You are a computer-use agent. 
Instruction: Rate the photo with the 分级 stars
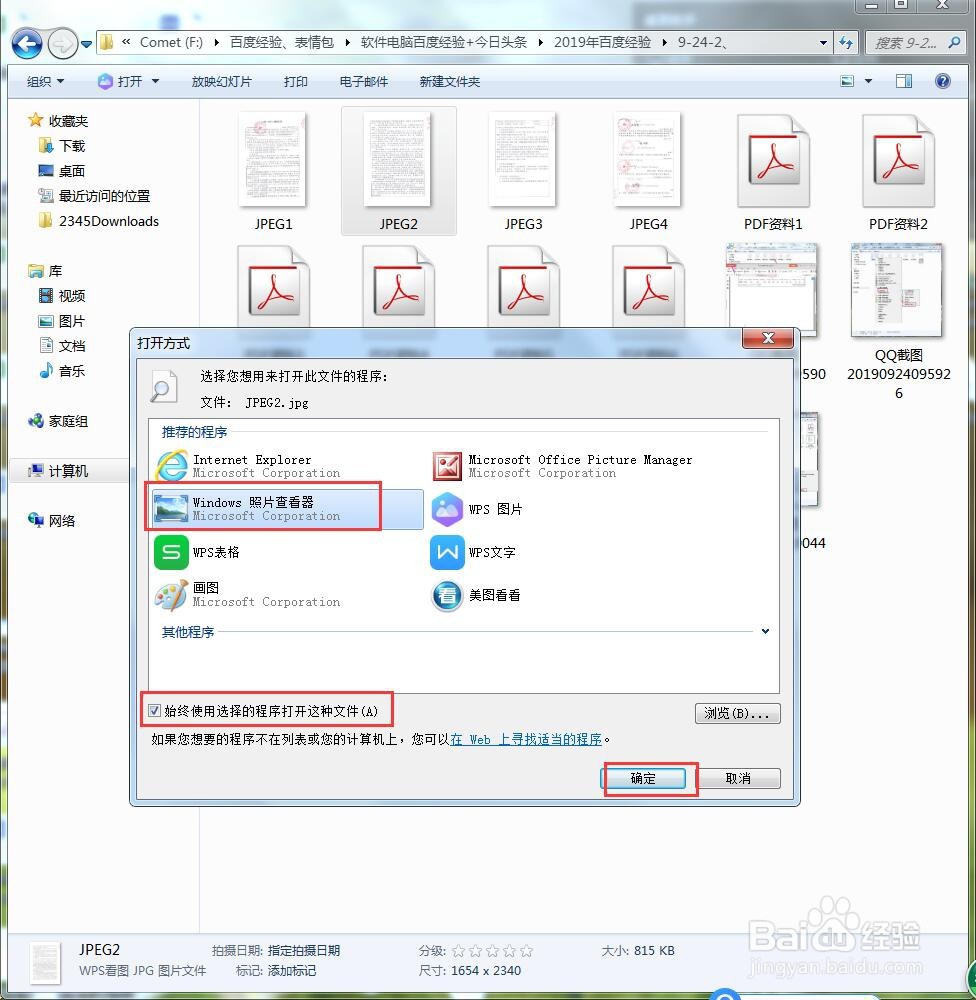point(489,951)
